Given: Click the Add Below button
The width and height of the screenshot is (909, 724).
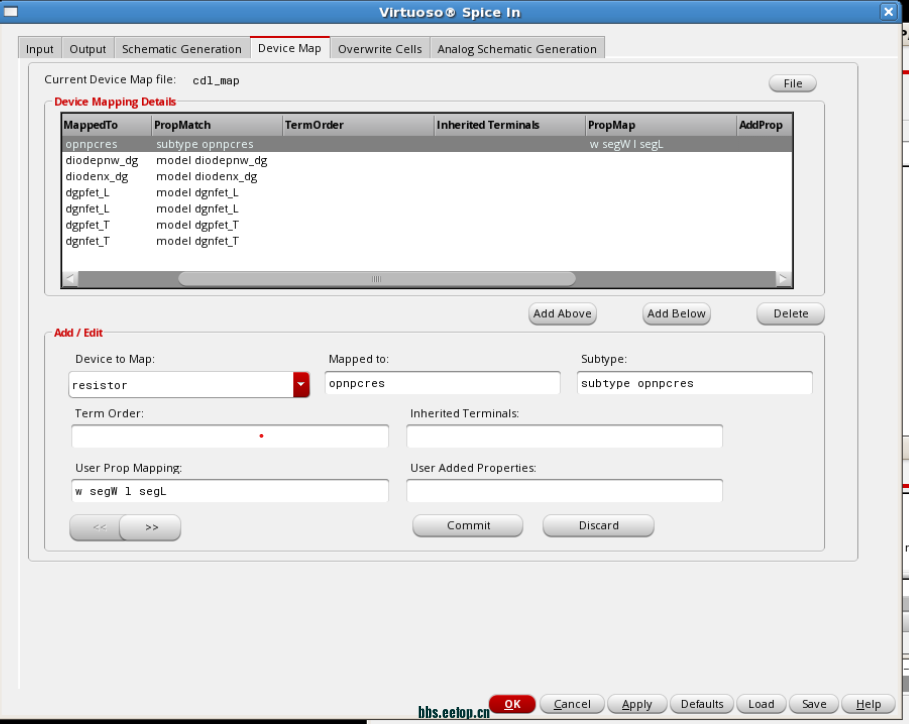Looking at the screenshot, I should (x=676, y=314).
